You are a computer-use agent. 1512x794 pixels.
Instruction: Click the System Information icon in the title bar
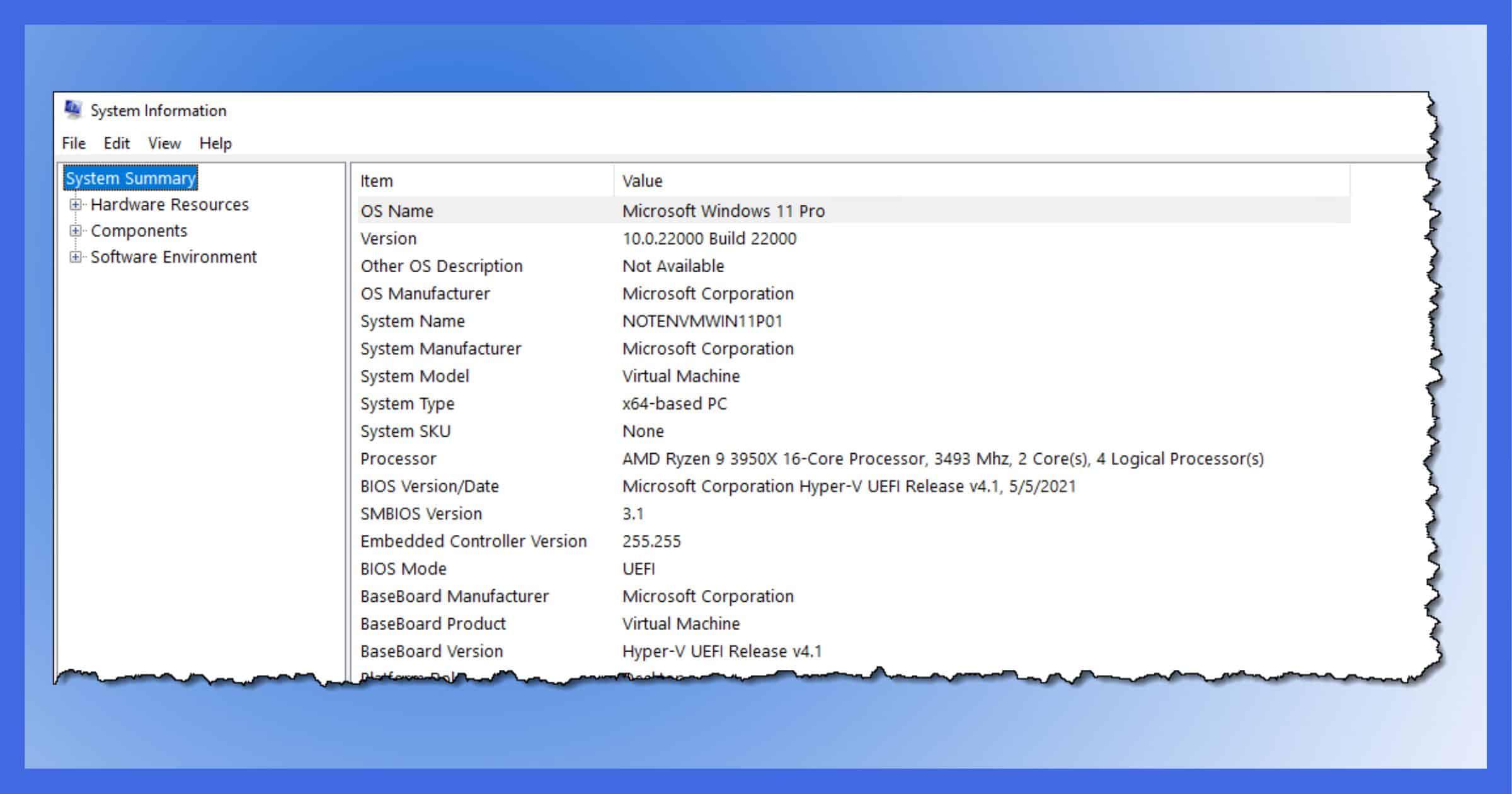(72, 110)
